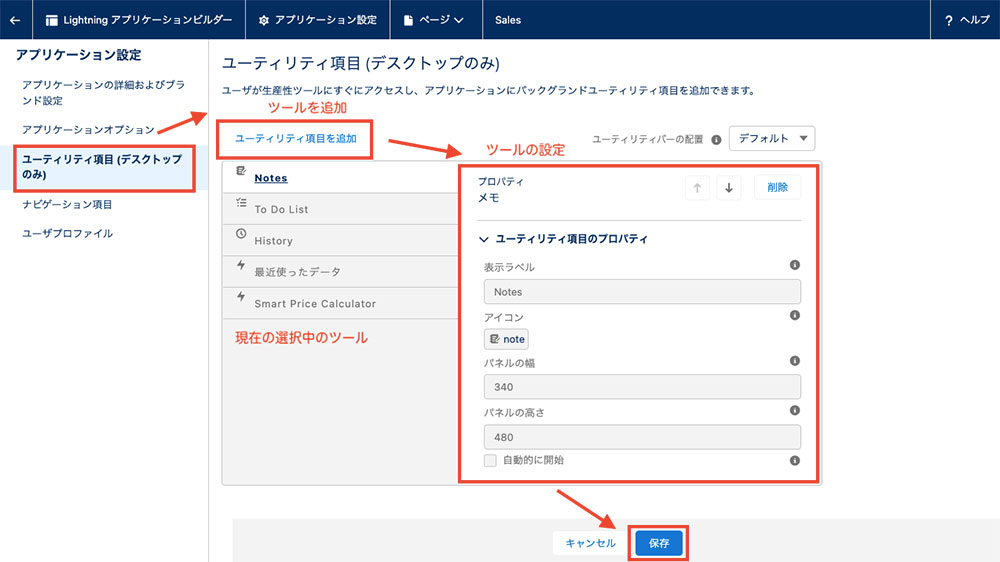
Task: Click the note icon selector pill
Action: (506, 339)
